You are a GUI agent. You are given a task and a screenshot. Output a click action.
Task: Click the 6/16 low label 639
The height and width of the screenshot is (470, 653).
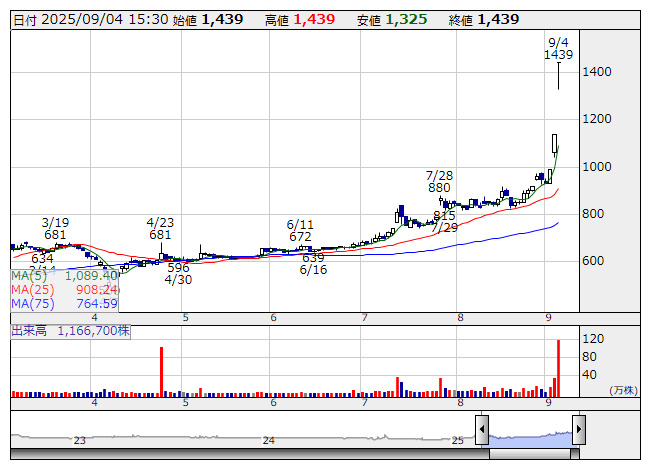(313, 258)
